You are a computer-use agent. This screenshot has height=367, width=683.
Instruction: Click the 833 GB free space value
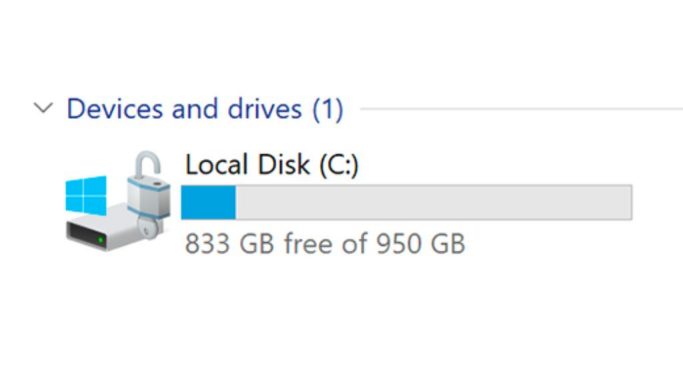pos(230,243)
